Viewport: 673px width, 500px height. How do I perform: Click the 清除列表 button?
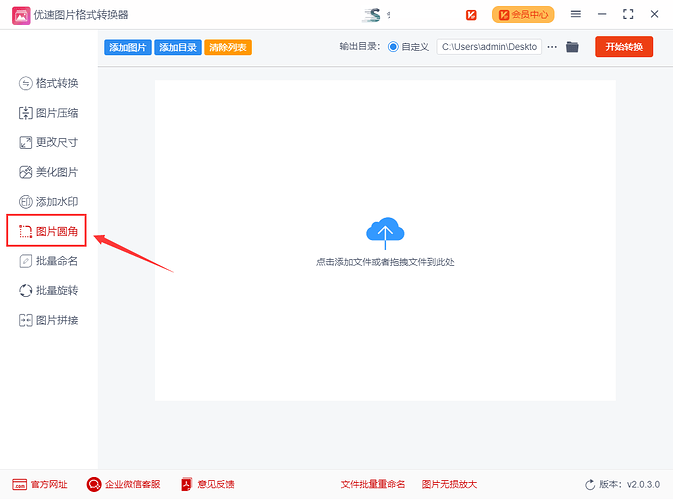pyautogui.click(x=228, y=47)
